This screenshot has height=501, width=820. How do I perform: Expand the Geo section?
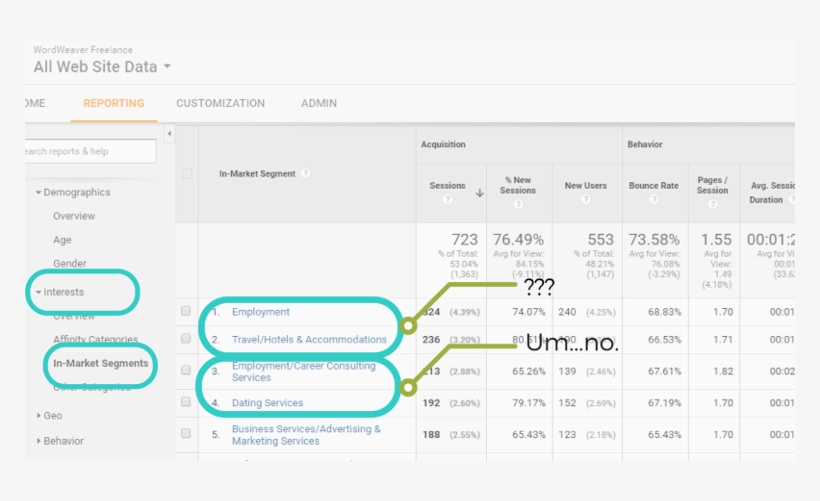(49, 415)
